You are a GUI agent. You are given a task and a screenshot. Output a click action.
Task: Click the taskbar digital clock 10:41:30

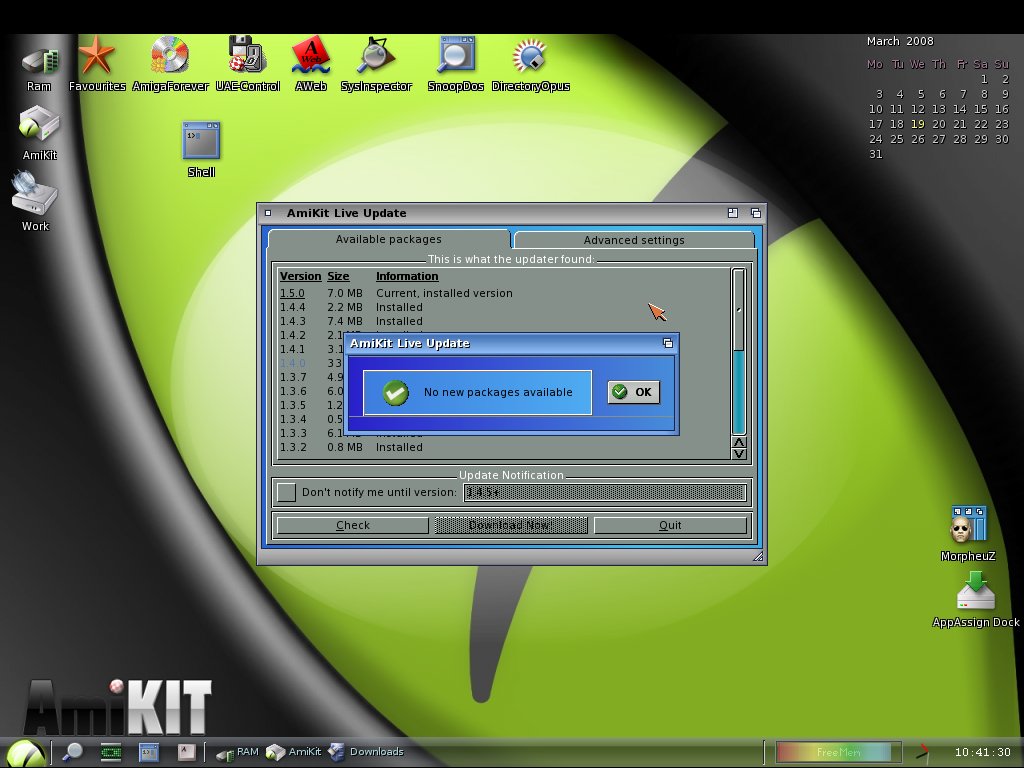coord(982,752)
